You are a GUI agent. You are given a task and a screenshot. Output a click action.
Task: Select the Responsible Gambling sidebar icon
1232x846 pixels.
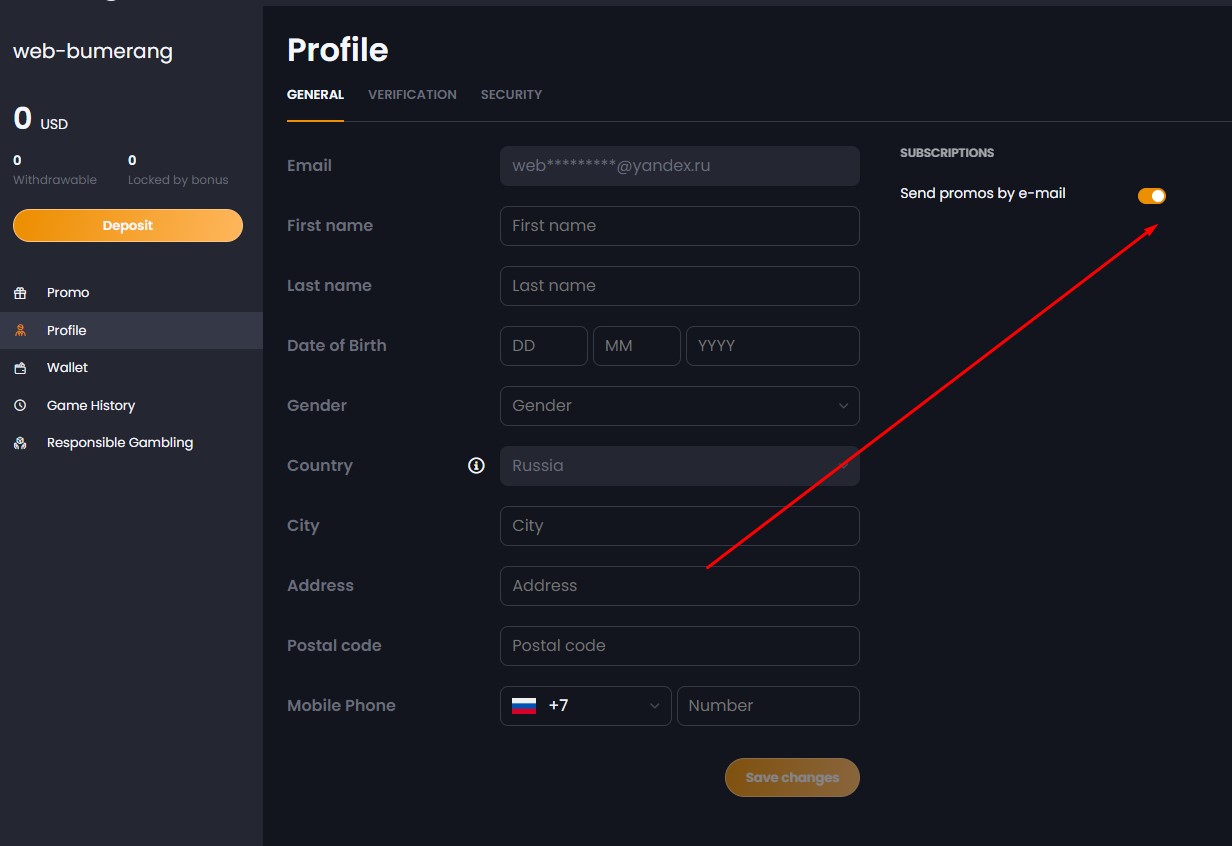[21, 442]
